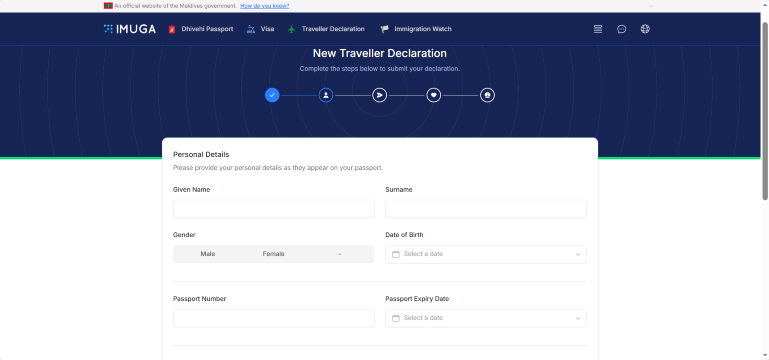Click the Maldives flag icon in the banner

click(x=108, y=6)
